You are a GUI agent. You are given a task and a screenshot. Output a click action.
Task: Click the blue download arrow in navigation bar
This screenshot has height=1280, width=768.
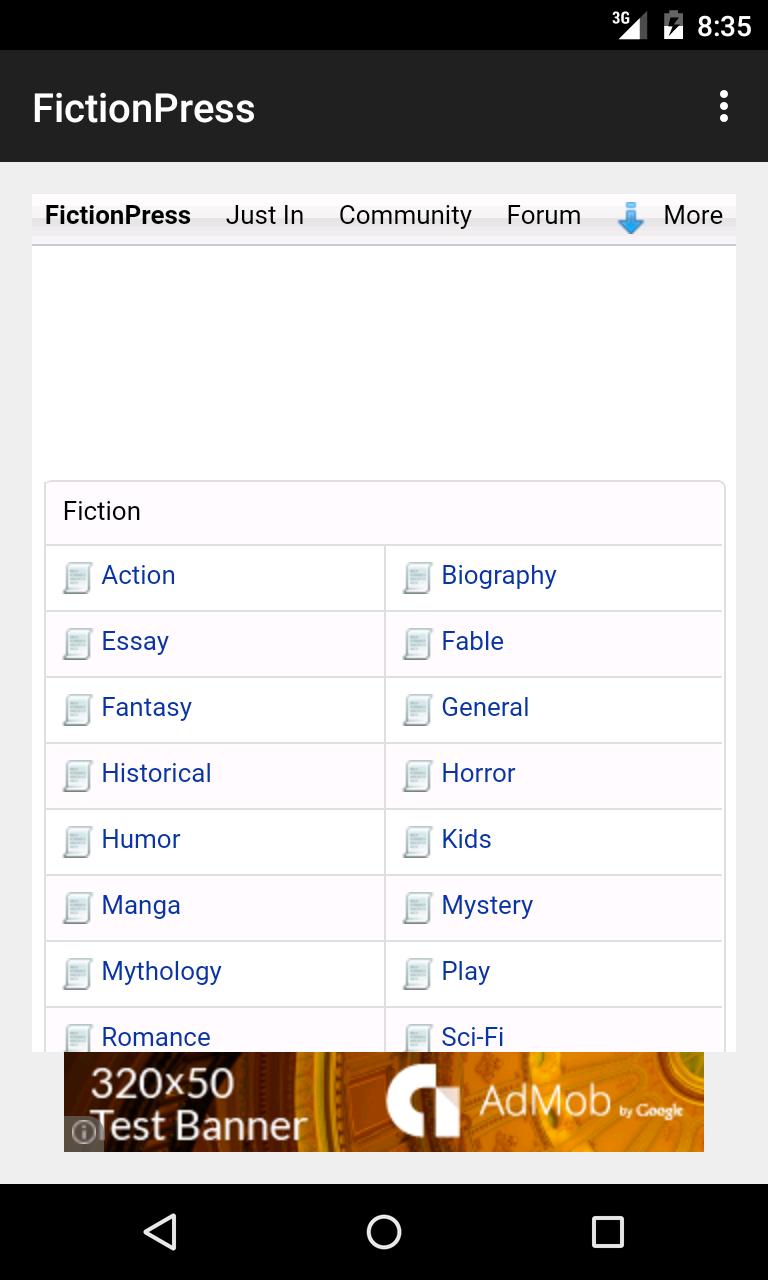(x=630, y=216)
